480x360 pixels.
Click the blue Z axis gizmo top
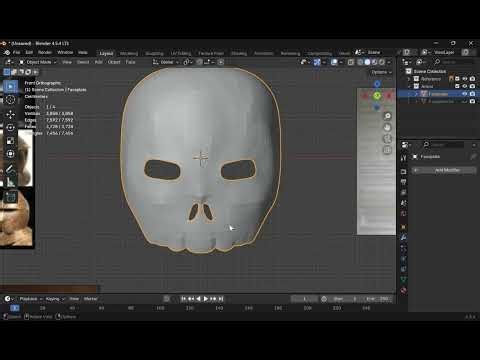pyautogui.click(x=377, y=84)
